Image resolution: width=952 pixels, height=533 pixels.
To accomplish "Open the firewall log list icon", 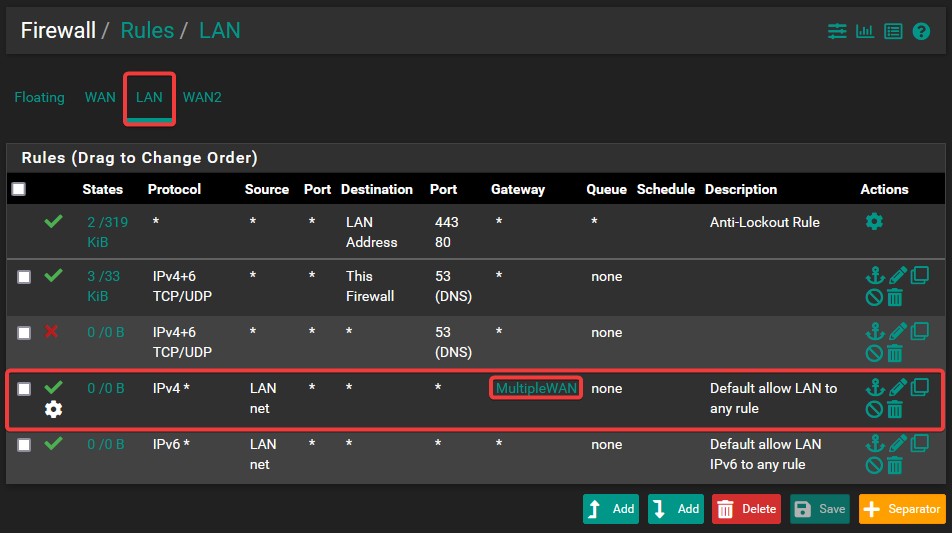I will (x=893, y=31).
